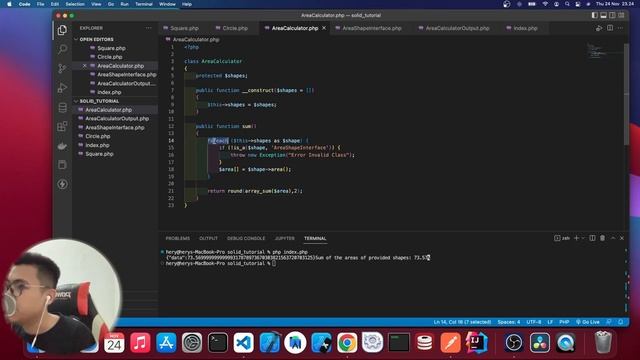The width and height of the screenshot is (640, 360).
Task: Change end of line LF setting
Action: click(x=550, y=322)
